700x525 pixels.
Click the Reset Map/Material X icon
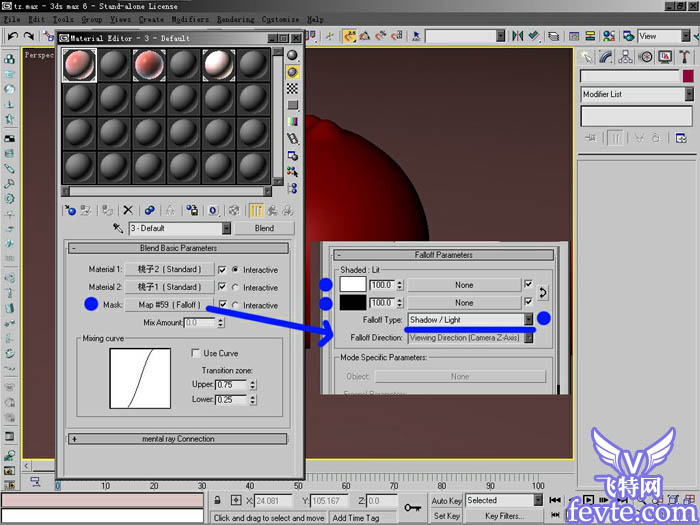coord(128,211)
